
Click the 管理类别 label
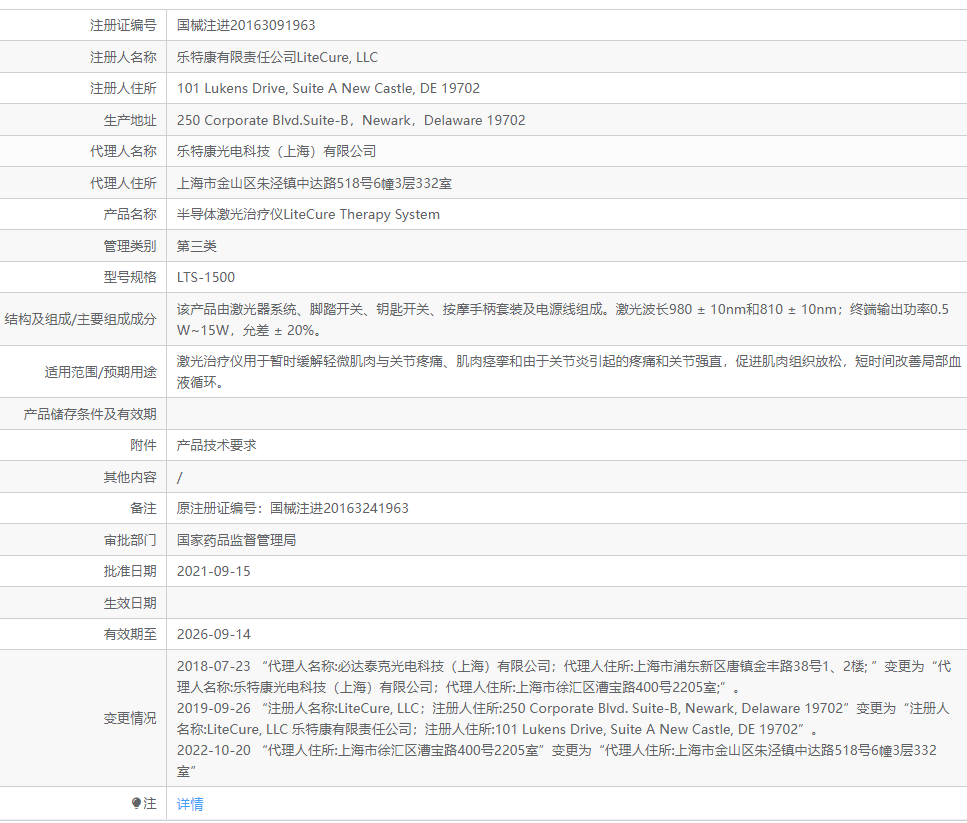(130, 246)
